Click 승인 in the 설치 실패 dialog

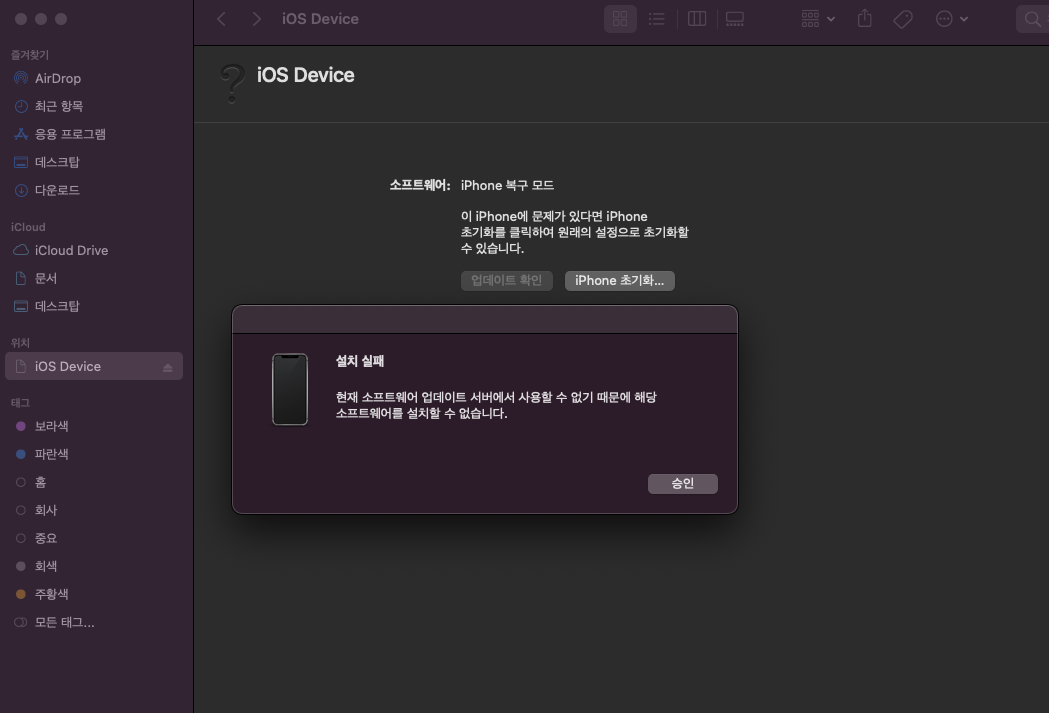682,484
